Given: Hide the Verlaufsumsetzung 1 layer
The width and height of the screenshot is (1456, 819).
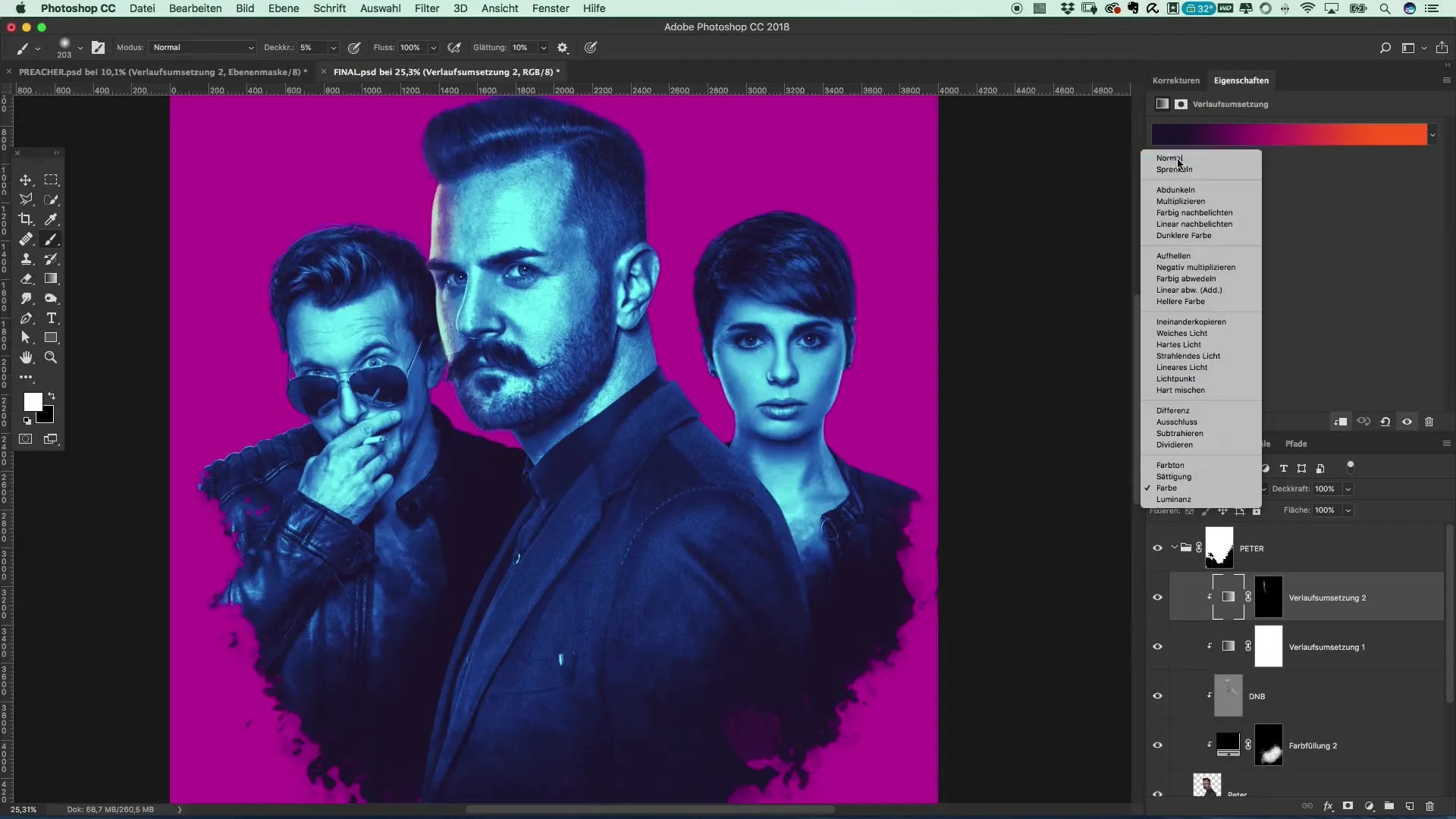Looking at the screenshot, I should click(x=1157, y=647).
